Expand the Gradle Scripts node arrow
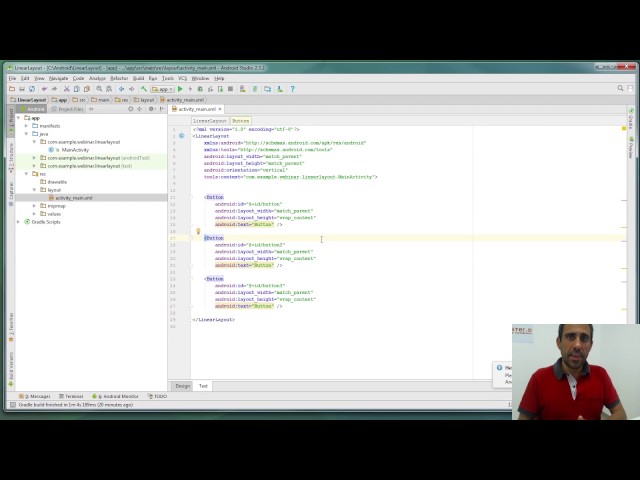Screen dimensions: 640x480 pos(18,222)
